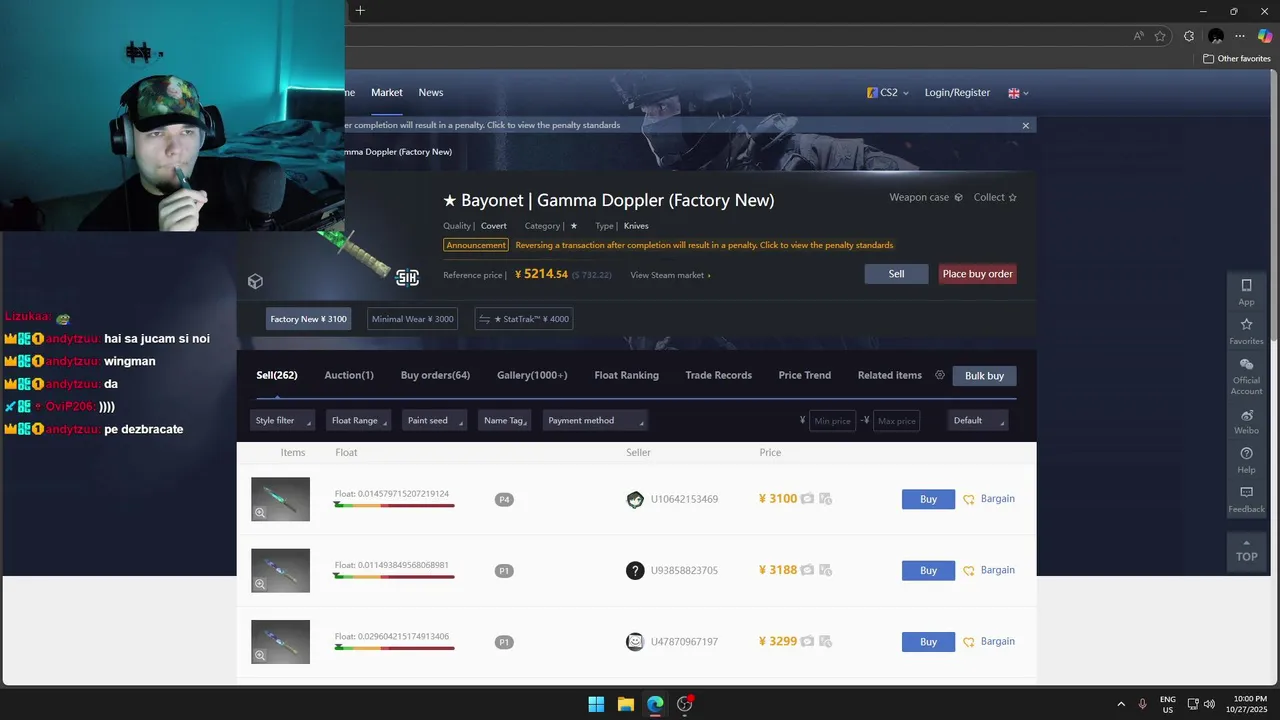Select the Minimal Wear ¥ 3000 wear option
1280x720 pixels.
coord(412,319)
